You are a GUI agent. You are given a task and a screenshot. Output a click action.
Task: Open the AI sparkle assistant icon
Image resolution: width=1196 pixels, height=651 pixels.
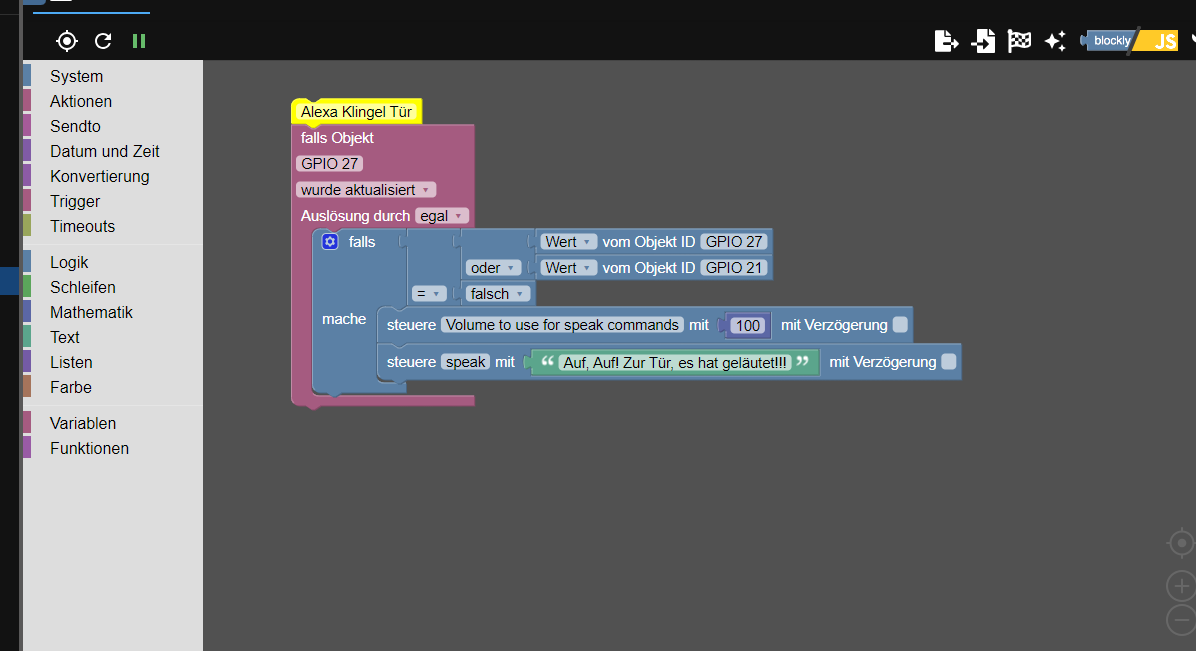pos(1055,40)
